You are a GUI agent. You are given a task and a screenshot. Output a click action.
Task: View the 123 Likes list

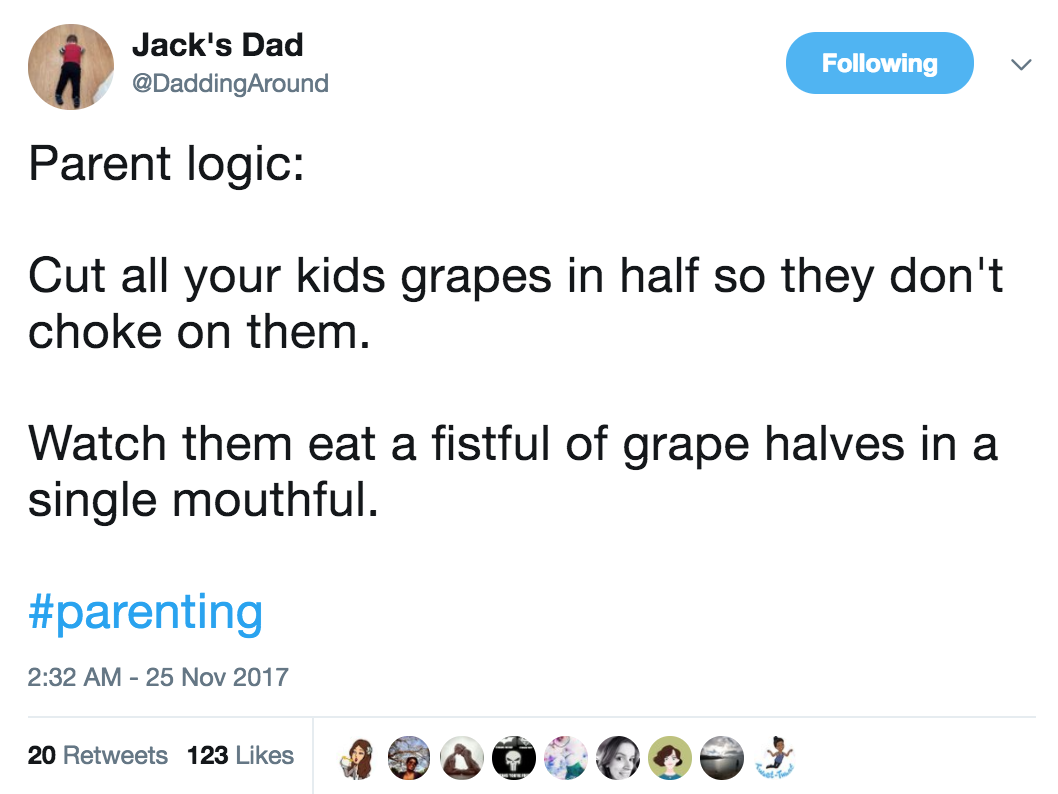point(240,756)
